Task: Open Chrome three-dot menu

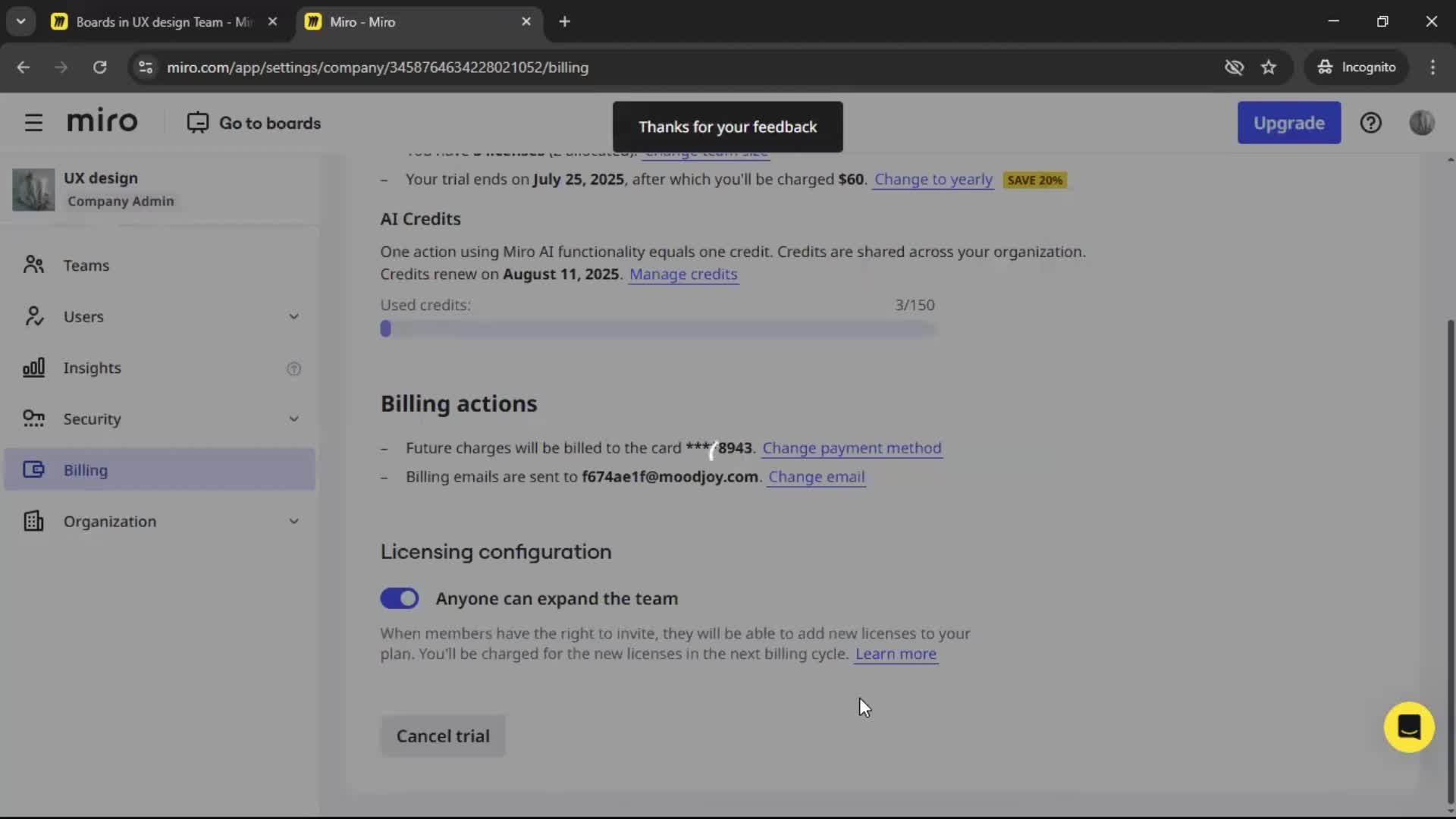Action: (1432, 67)
